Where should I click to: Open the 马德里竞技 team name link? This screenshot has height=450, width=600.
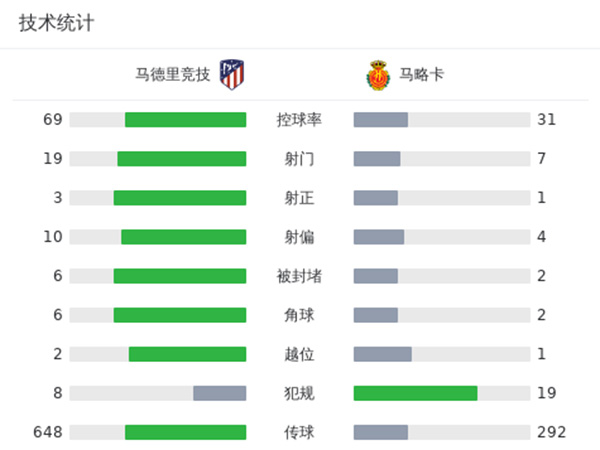tap(173, 74)
